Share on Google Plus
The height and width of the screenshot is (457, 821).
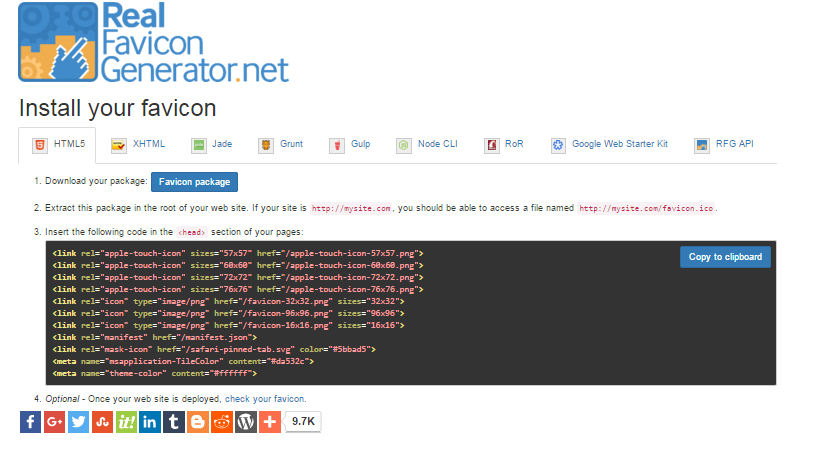click(54, 422)
